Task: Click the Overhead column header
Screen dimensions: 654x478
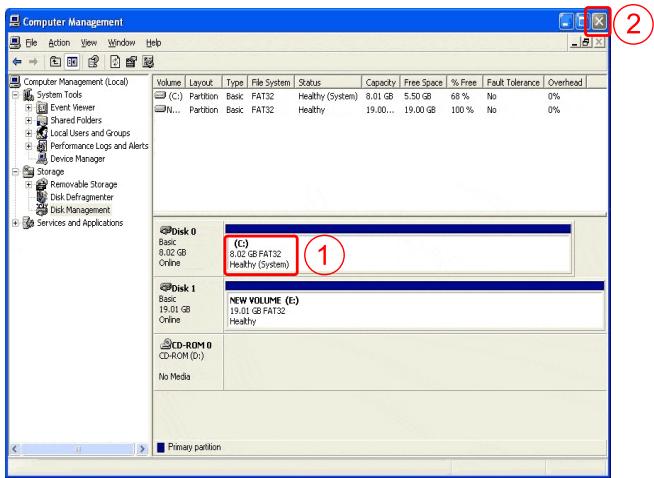Action: click(565, 83)
